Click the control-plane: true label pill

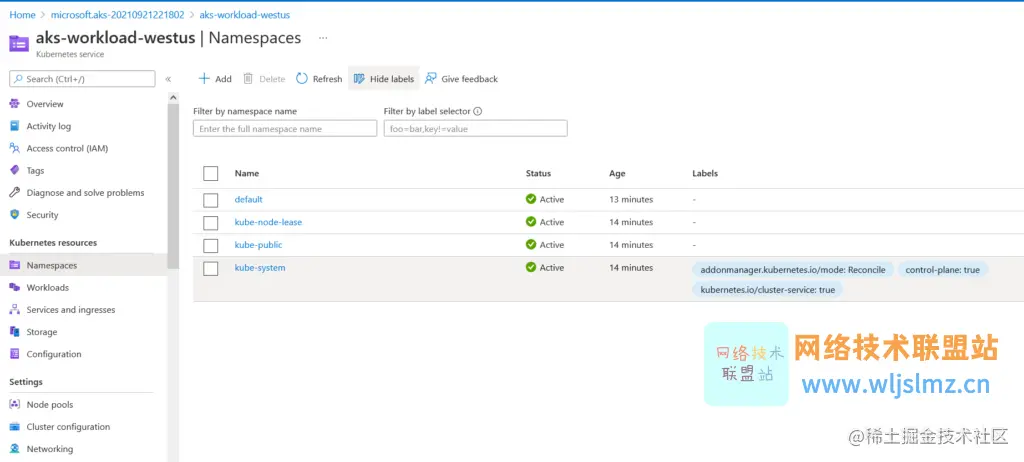click(x=942, y=270)
